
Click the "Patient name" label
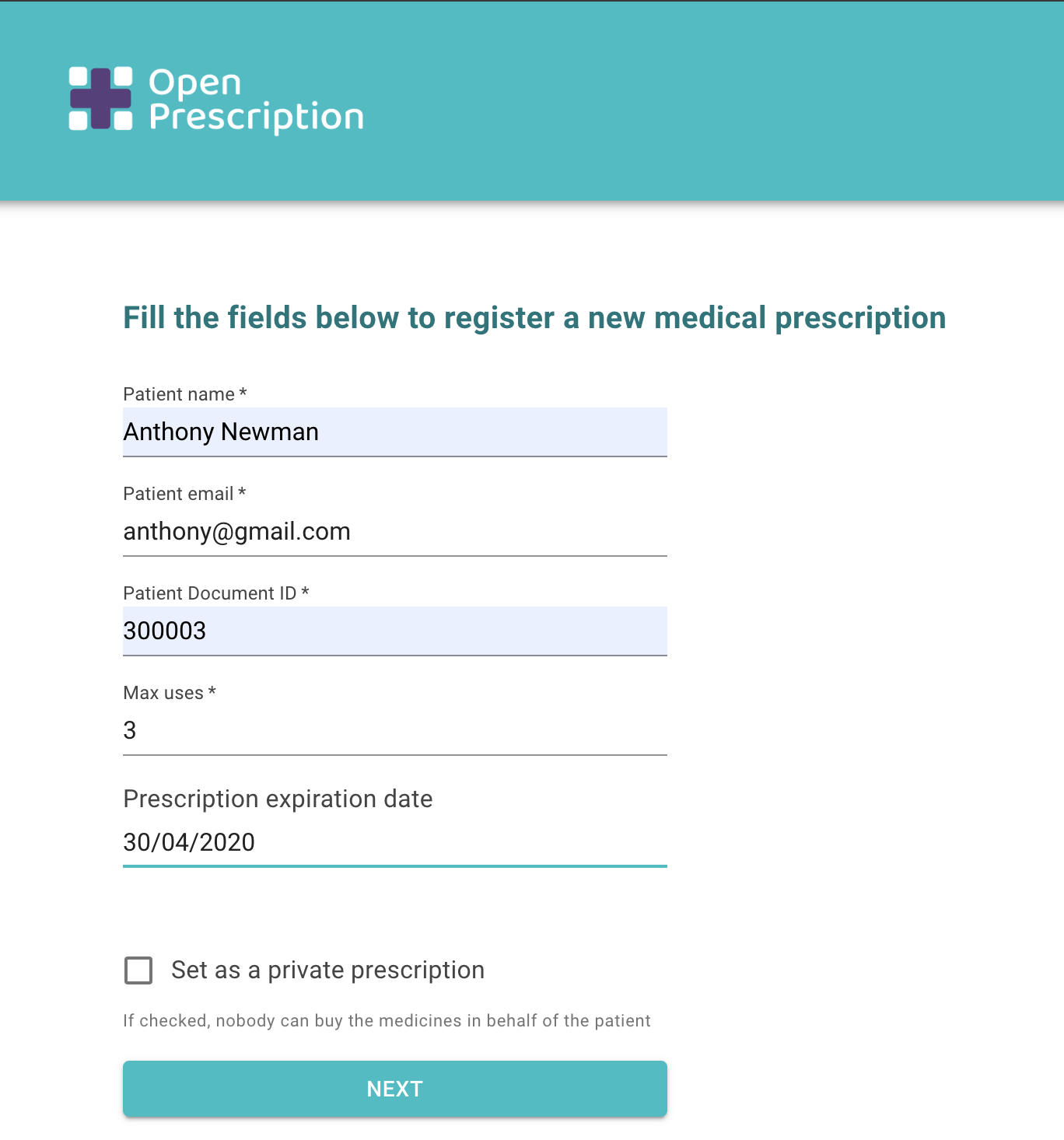click(179, 394)
